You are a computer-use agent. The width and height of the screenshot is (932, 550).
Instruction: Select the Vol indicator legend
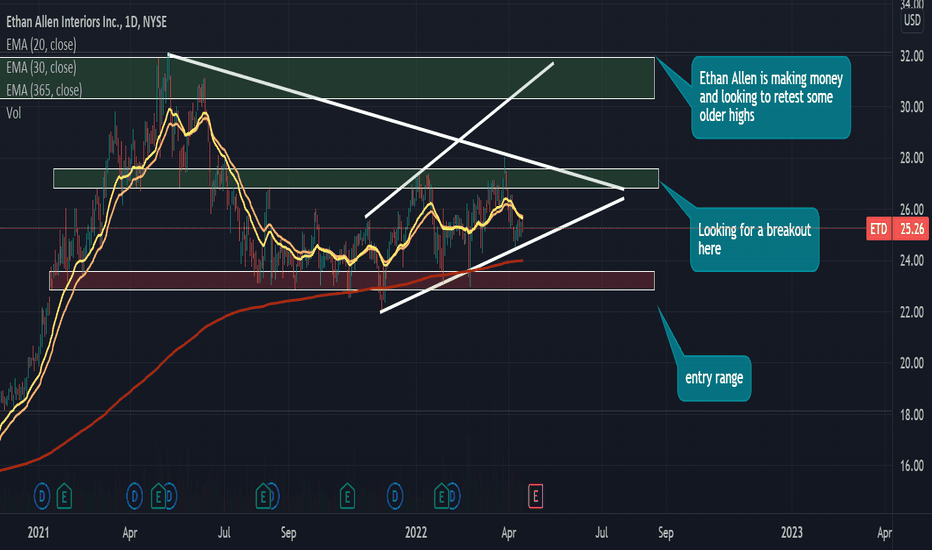(x=13, y=113)
